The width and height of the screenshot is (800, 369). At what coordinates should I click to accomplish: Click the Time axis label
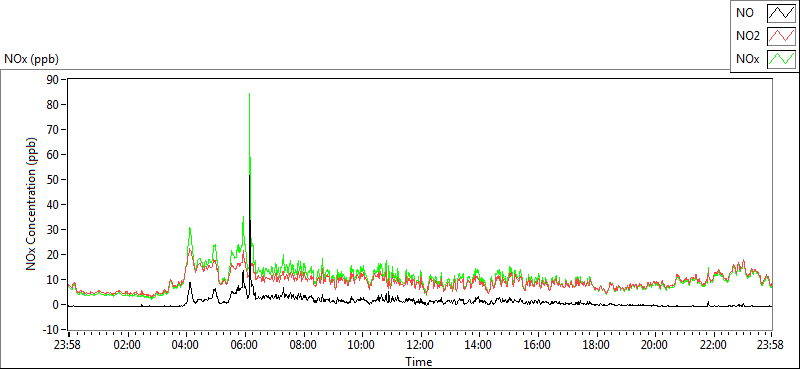pyautogui.click(x=419, y=362)
